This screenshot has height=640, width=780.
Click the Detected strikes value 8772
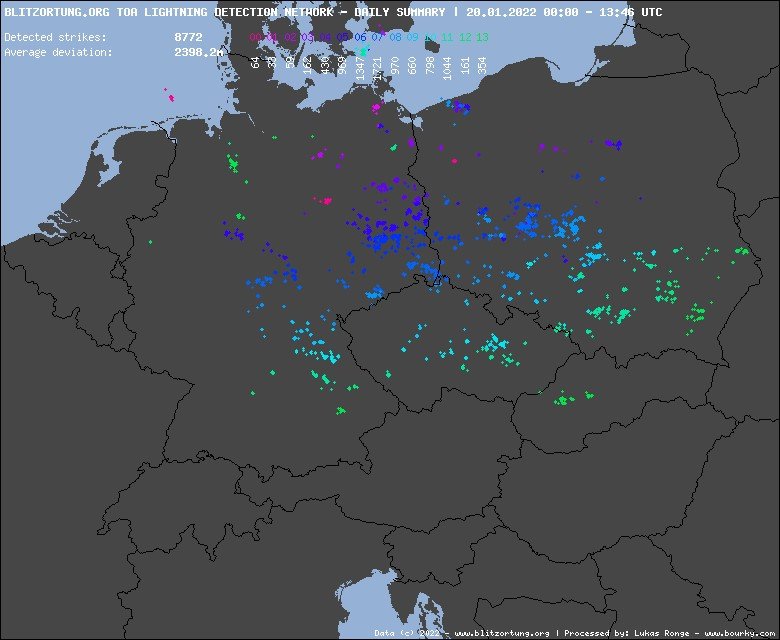188,37
